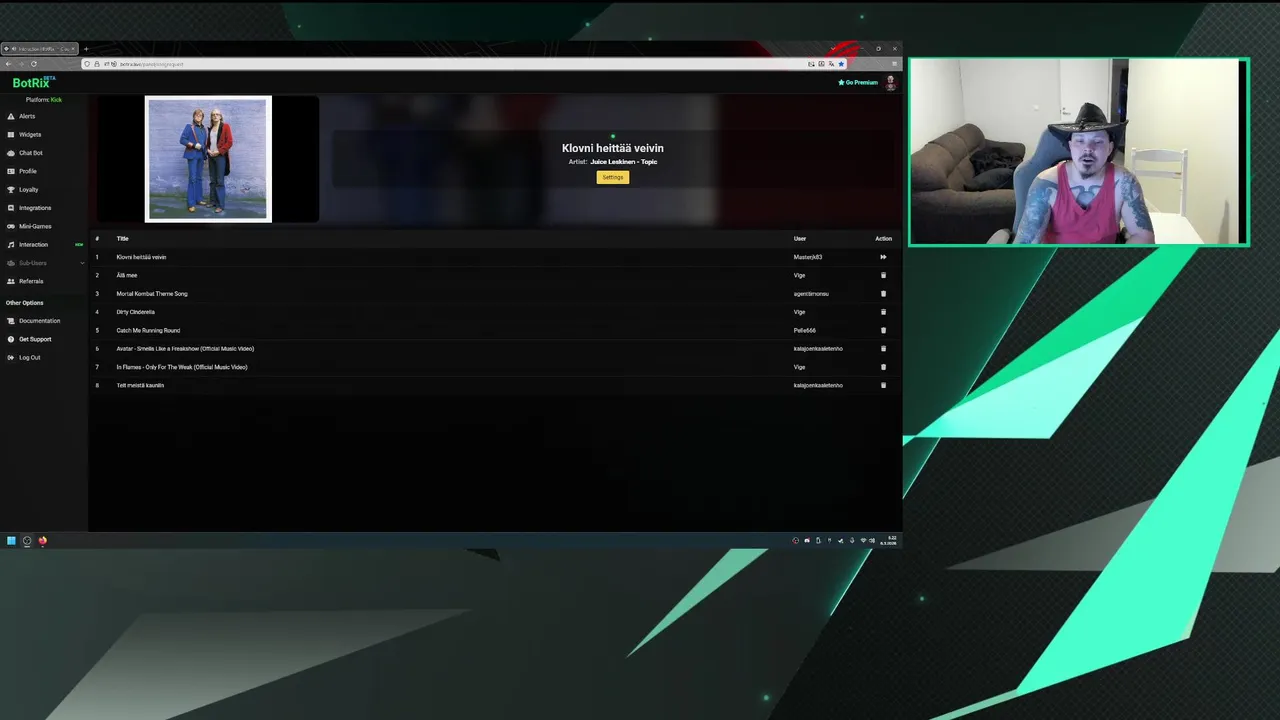Click Dirty Cinderella title
1280x720 pixels.
135,312
